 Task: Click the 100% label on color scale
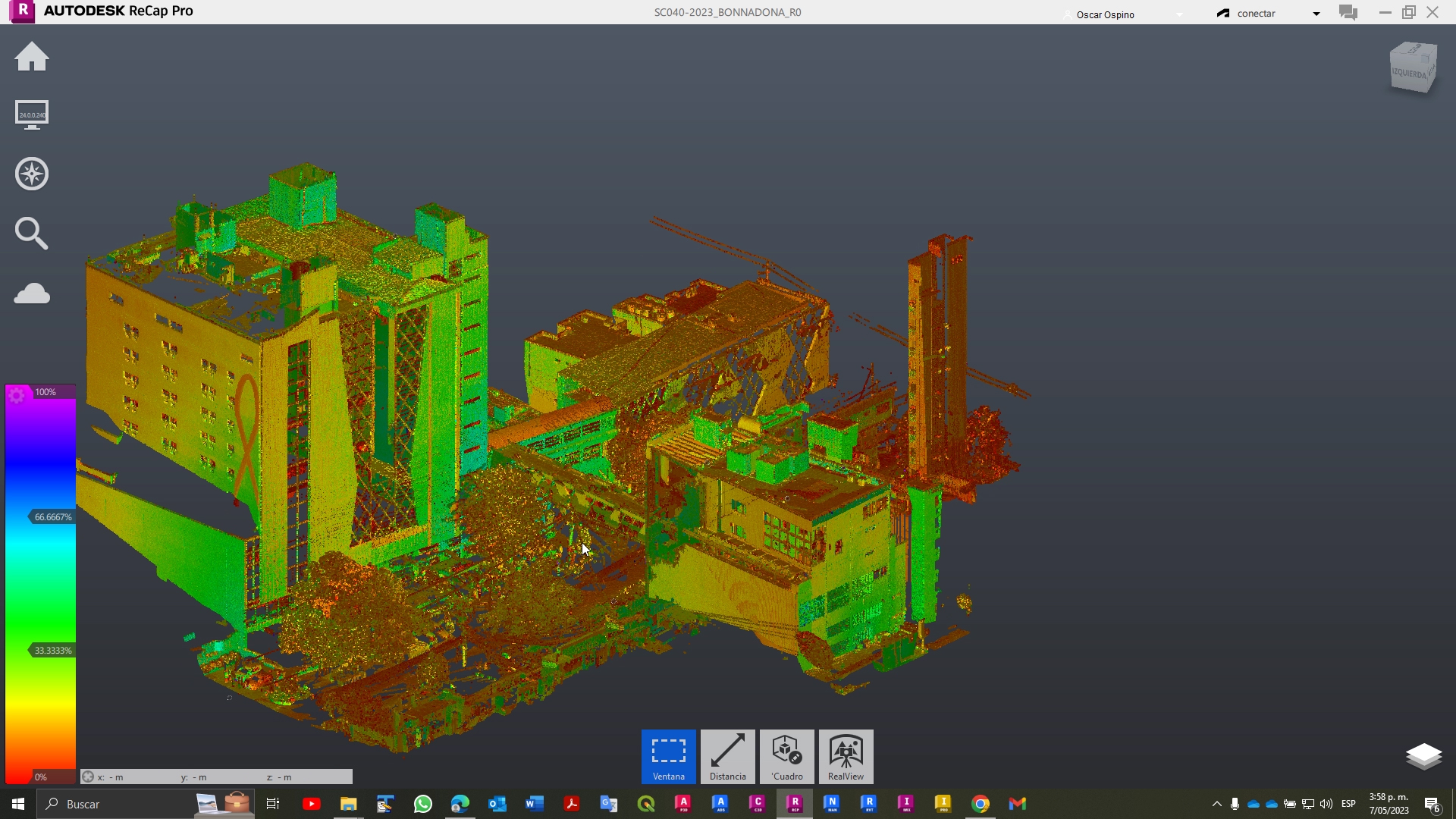click(x=45, y=392)
